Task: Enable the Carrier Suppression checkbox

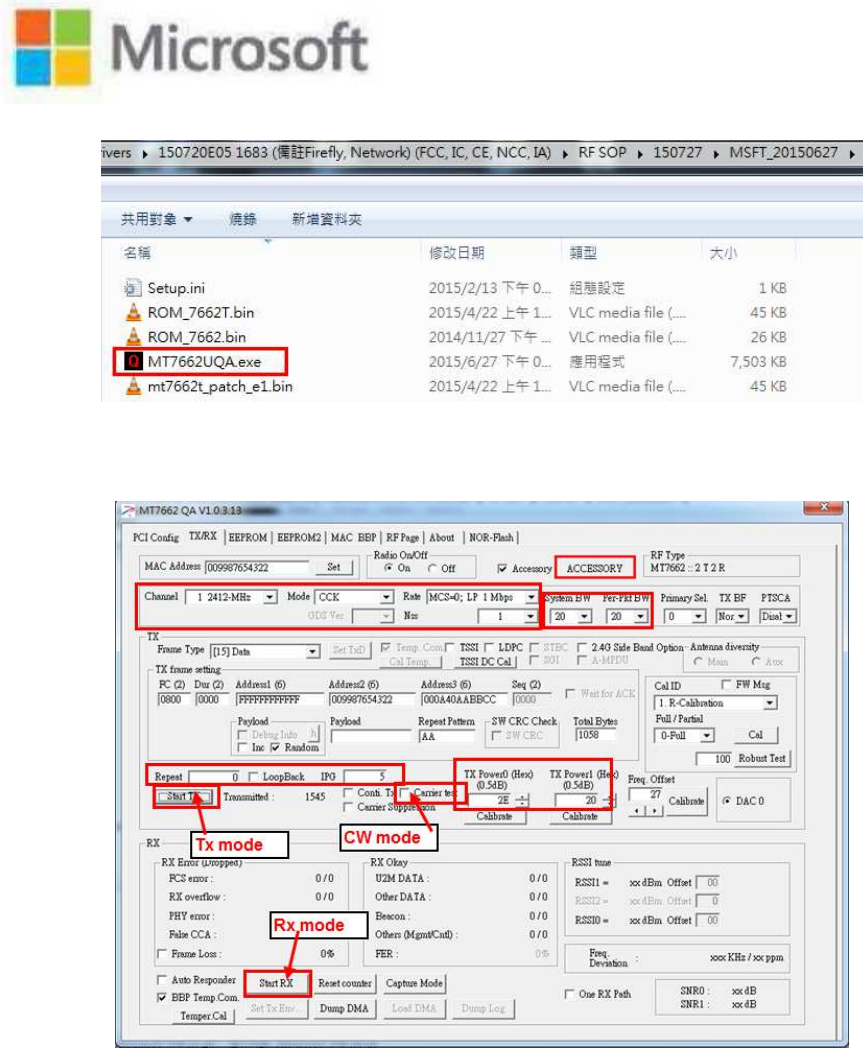Action: click(348, 807)
